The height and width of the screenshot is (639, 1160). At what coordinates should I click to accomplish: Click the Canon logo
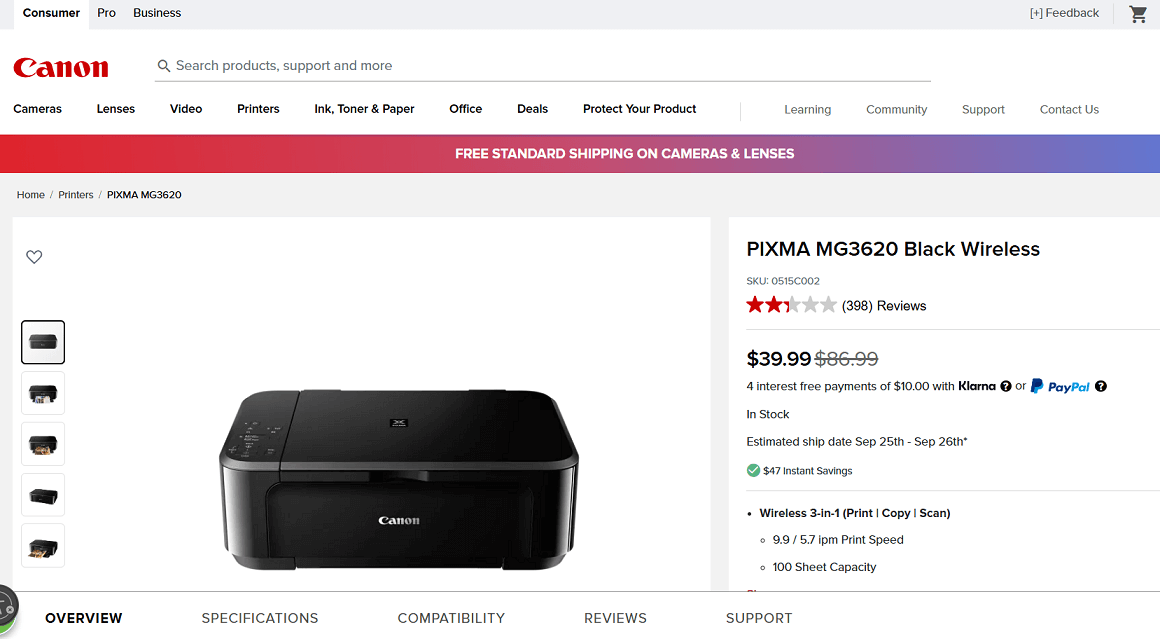(x=60, y=67)
